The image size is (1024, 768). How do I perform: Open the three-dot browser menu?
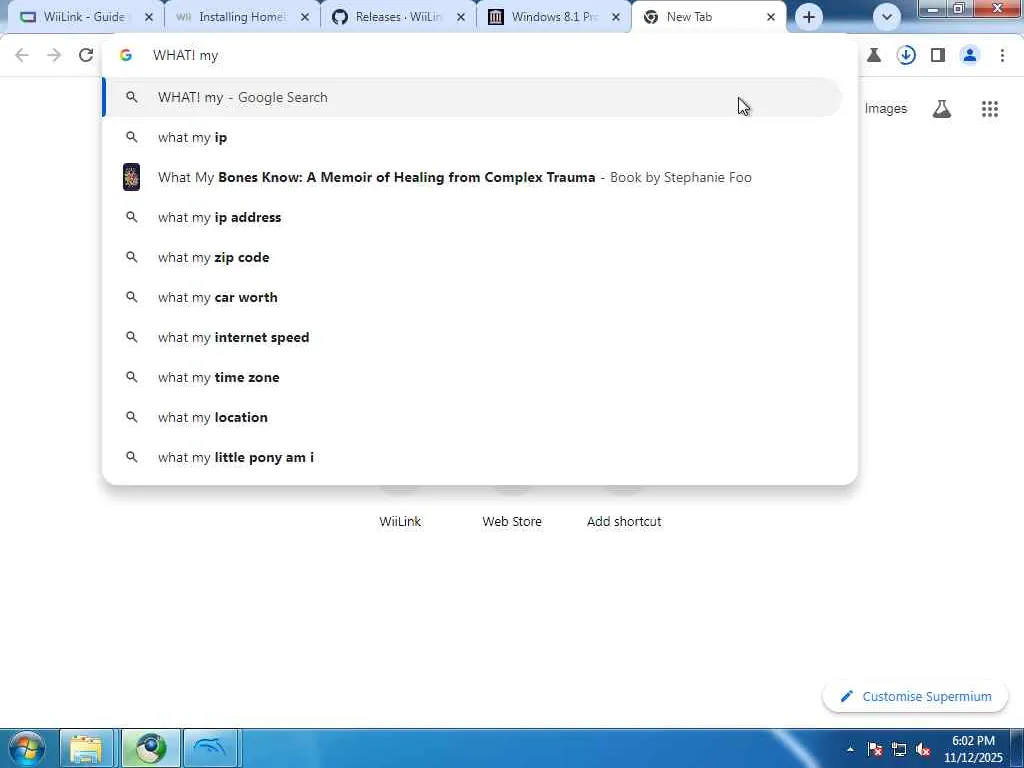[x=1002, y=56]
